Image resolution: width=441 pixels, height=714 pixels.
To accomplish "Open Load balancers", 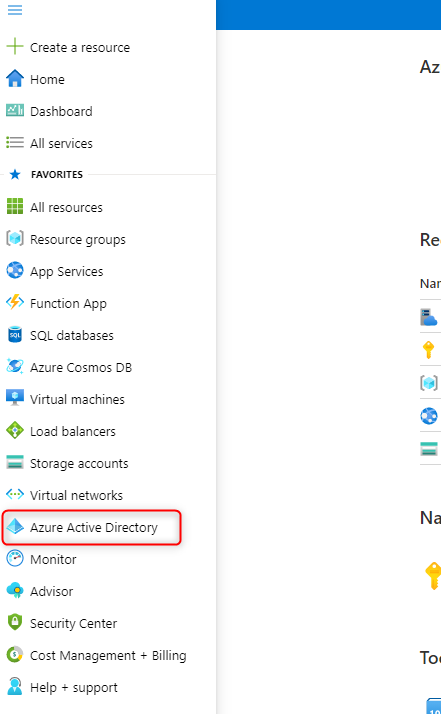I will click(72, 431).
